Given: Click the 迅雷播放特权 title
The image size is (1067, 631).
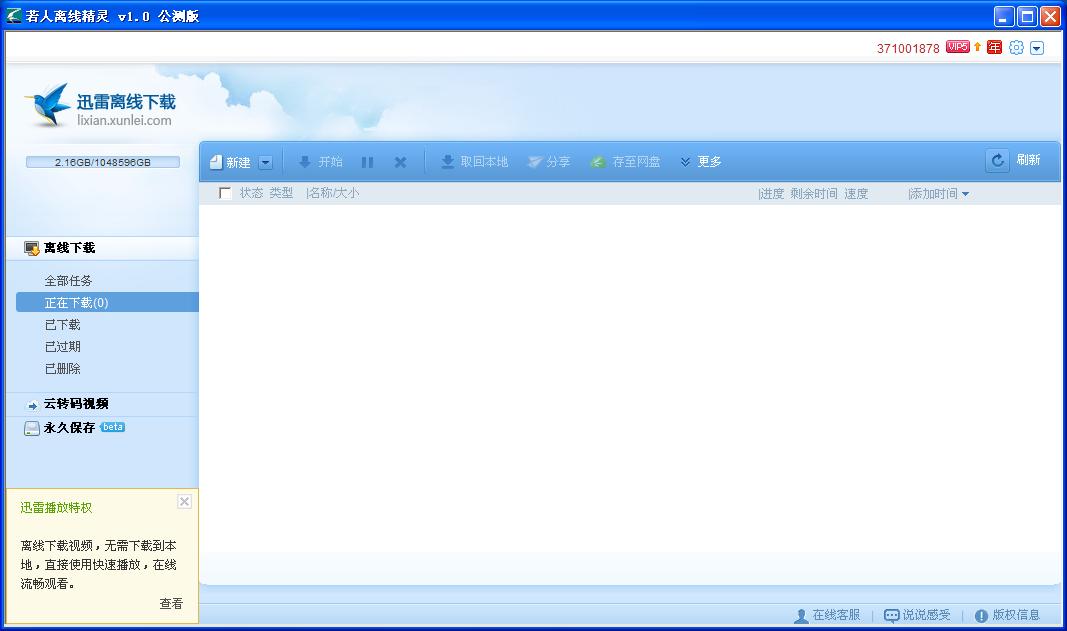Looking at the screenshot, I should click(56, 508).
